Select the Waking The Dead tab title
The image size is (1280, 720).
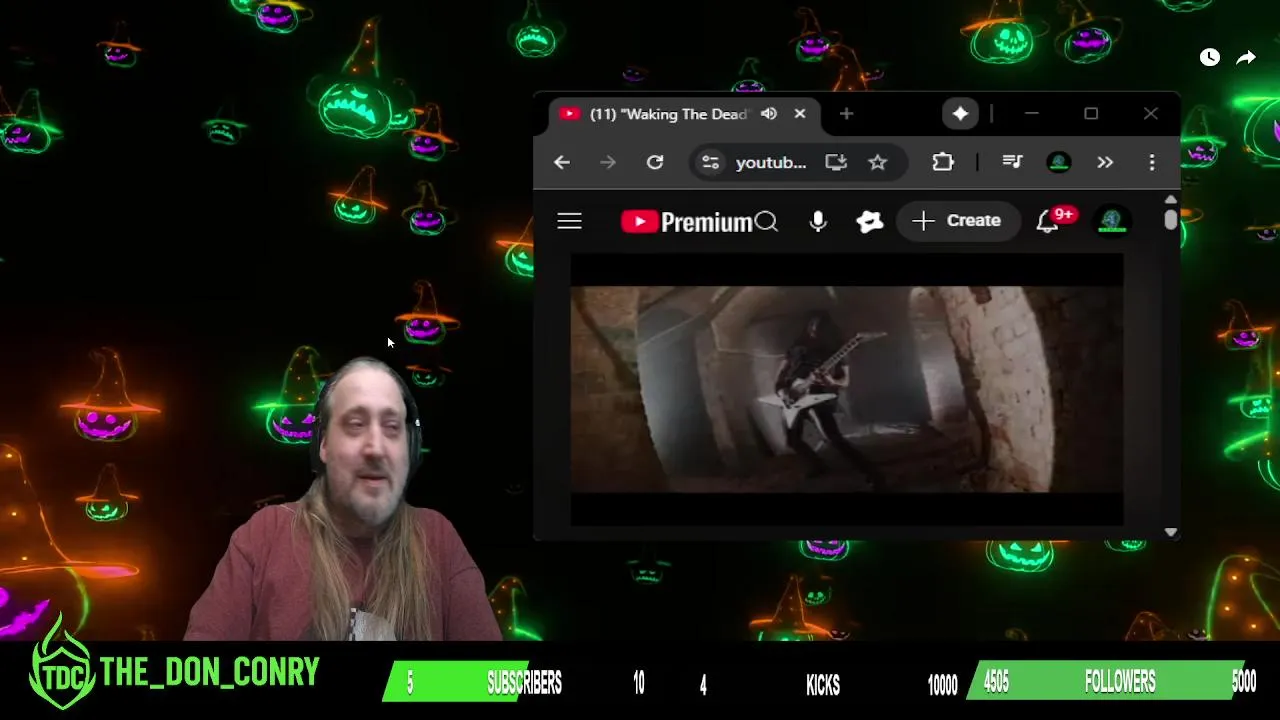pos(669,114)
